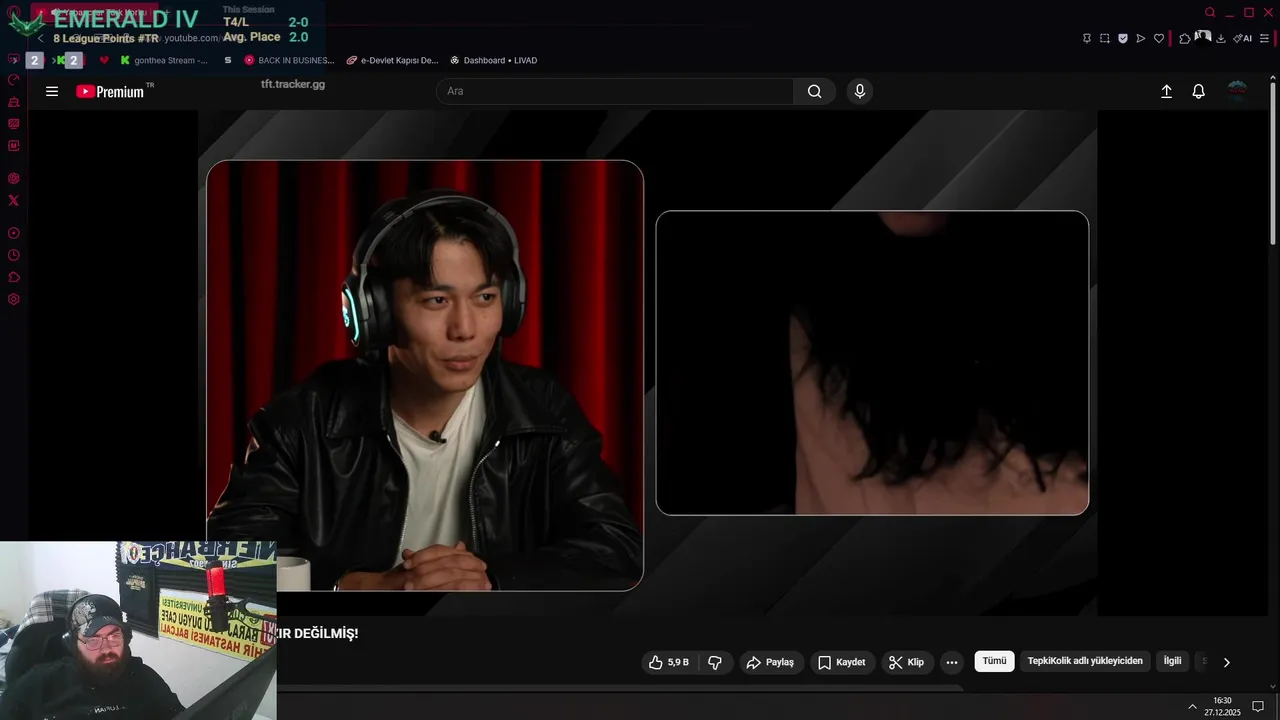Open the browser easy setup sliders icon
1280x720 pixels.
(1264, 38)
